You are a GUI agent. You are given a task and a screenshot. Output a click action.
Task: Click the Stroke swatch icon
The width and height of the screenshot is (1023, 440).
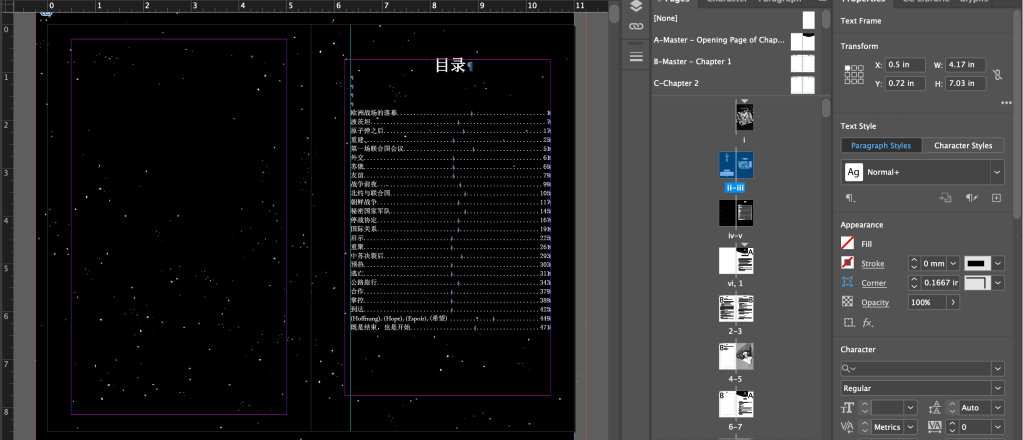pos(850,263)
